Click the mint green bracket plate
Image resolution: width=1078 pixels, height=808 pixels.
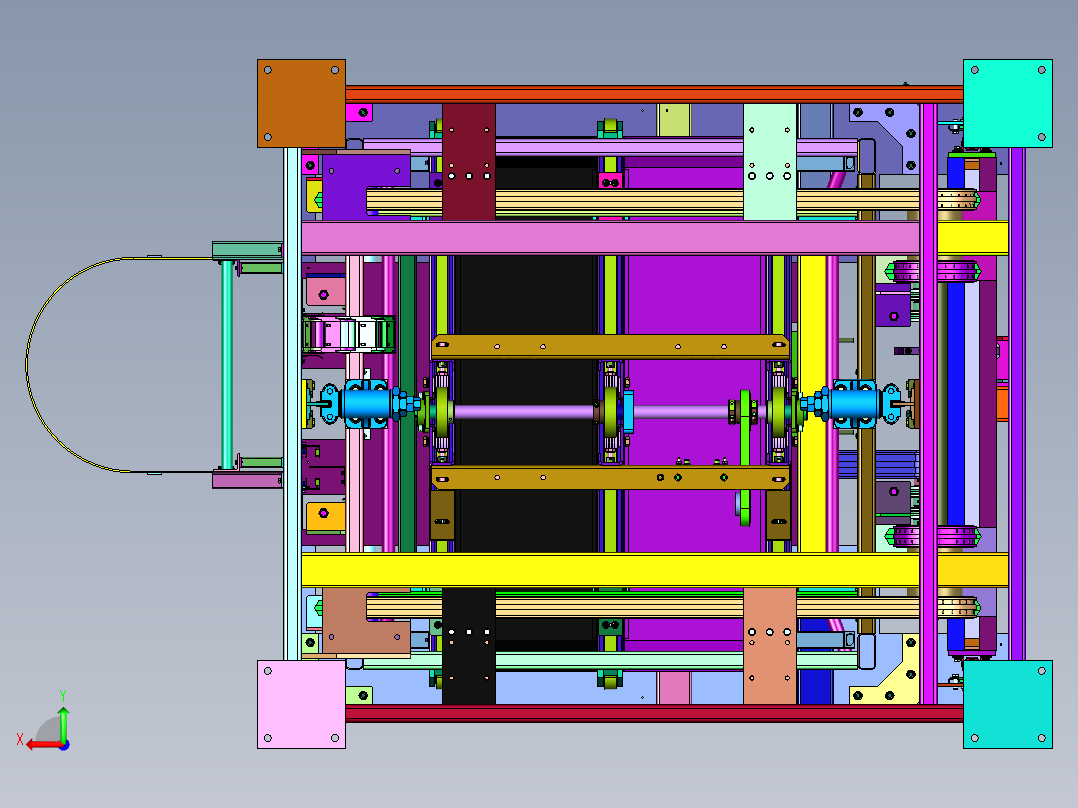tap(770, 162)
